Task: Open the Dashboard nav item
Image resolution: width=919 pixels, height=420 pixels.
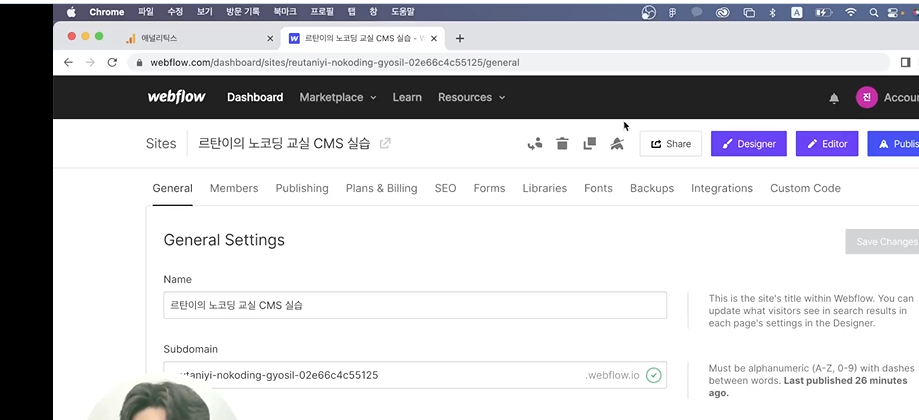Action: point(255,97)
